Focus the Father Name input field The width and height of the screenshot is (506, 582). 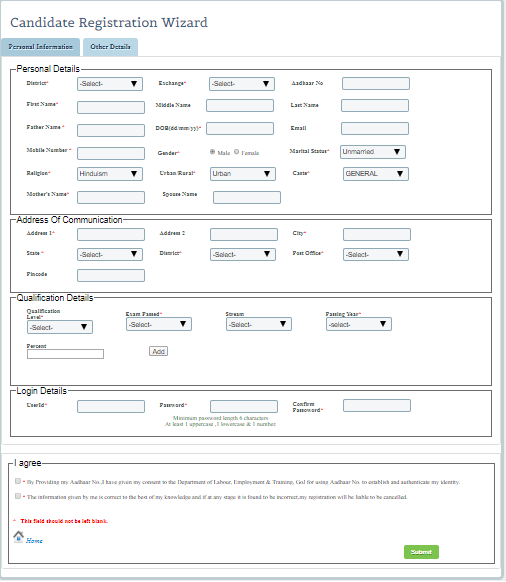coord(111,131)
